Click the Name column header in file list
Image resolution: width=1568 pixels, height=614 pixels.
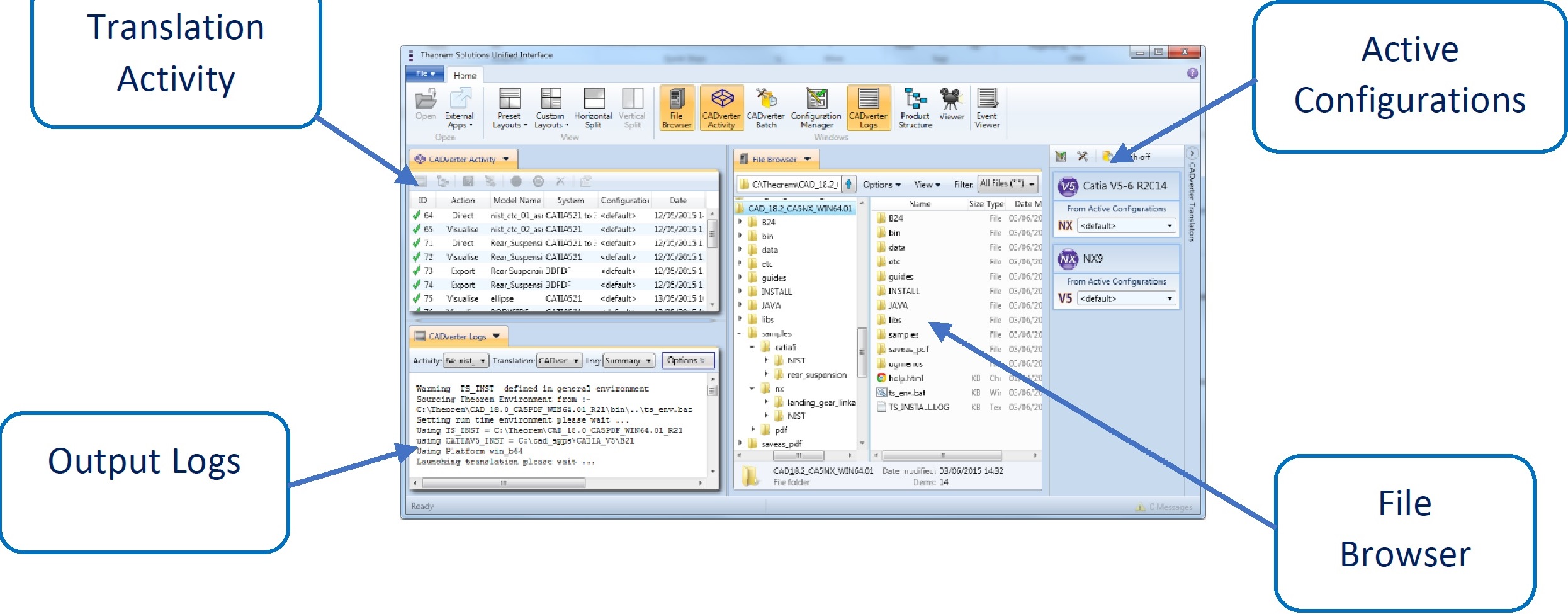pos(919,204)
